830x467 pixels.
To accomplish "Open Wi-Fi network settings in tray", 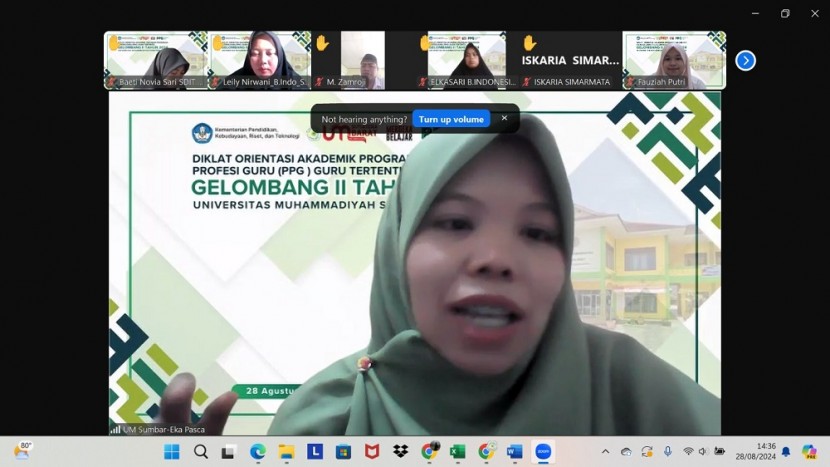I will click(688, 452).
